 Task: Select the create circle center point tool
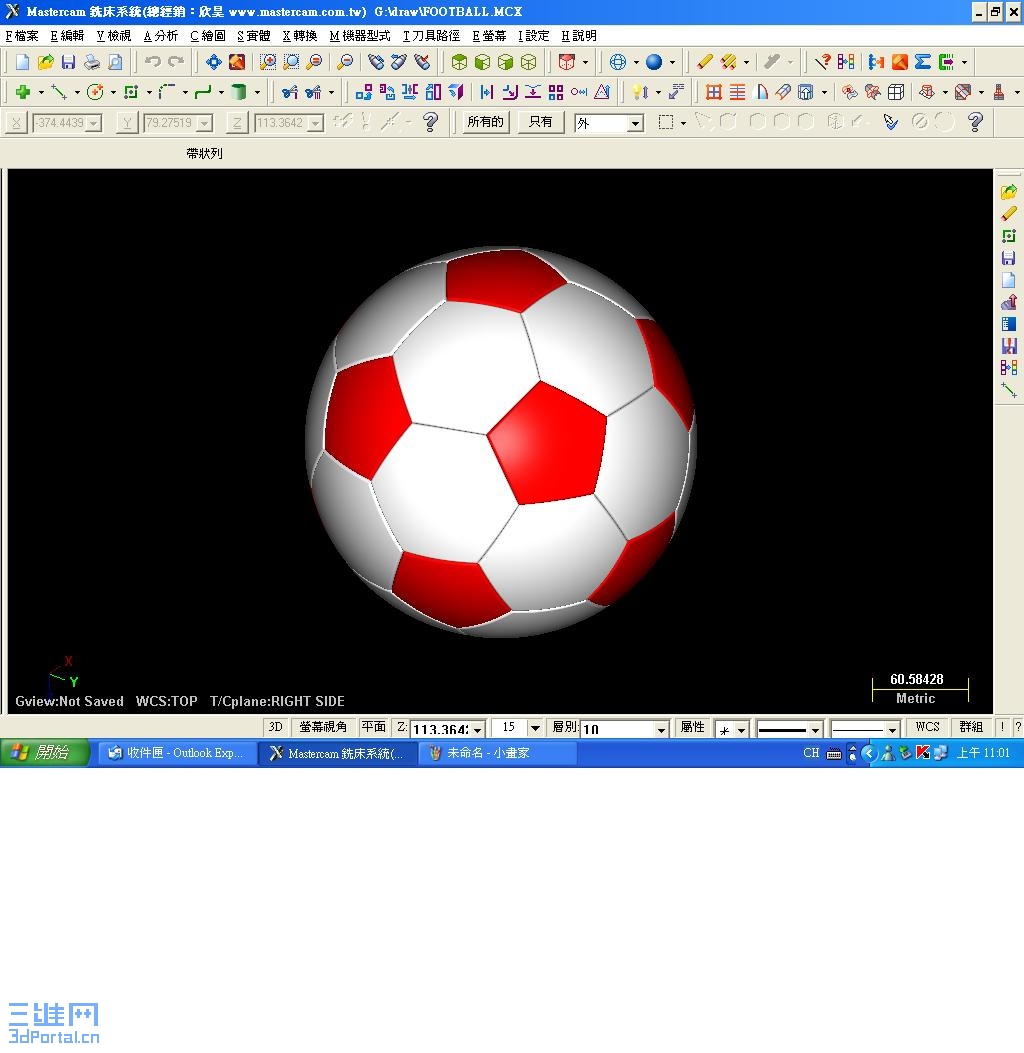pos(95,92)
